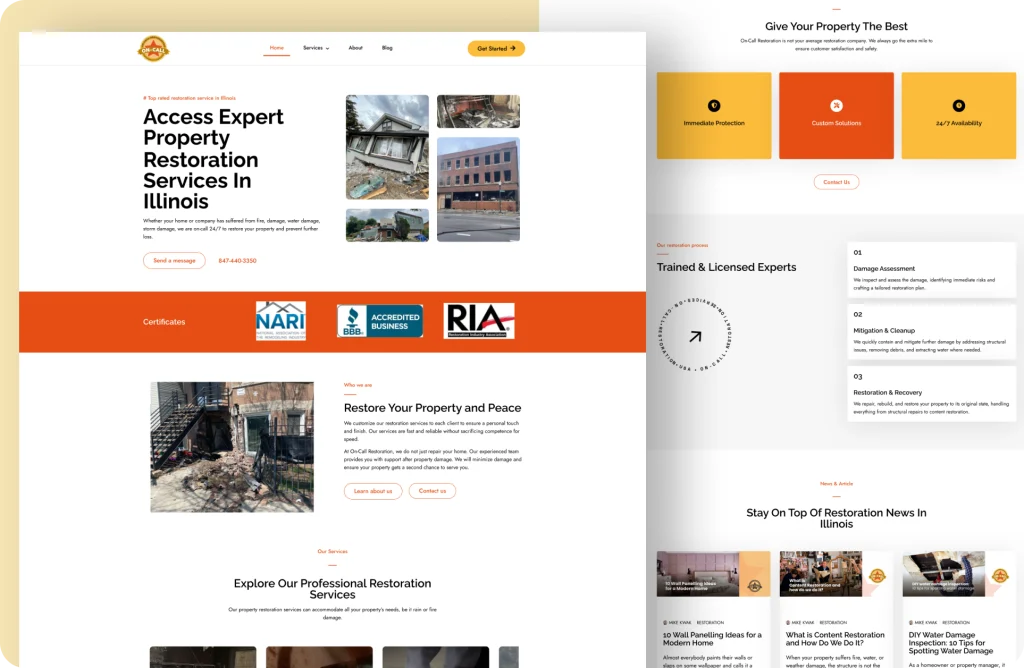Click the Get Started button
Viewport: 1024px width, 668px height.
pyautogui.click(x=496, y=48)
